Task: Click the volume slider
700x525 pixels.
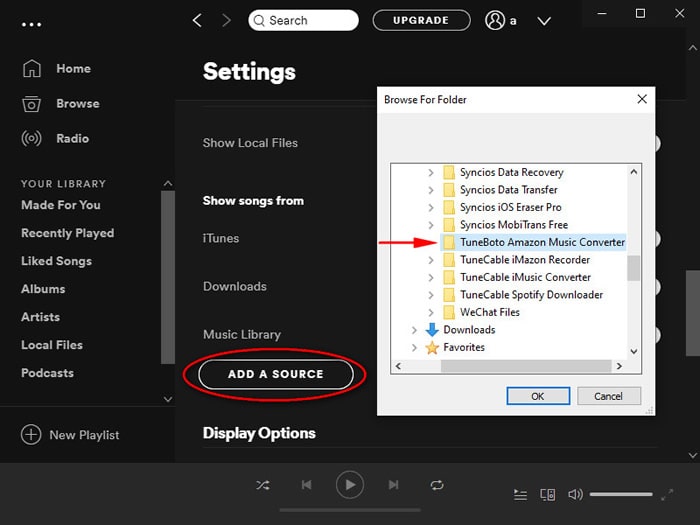Action: pyautogui.click(x=621, y=494)
